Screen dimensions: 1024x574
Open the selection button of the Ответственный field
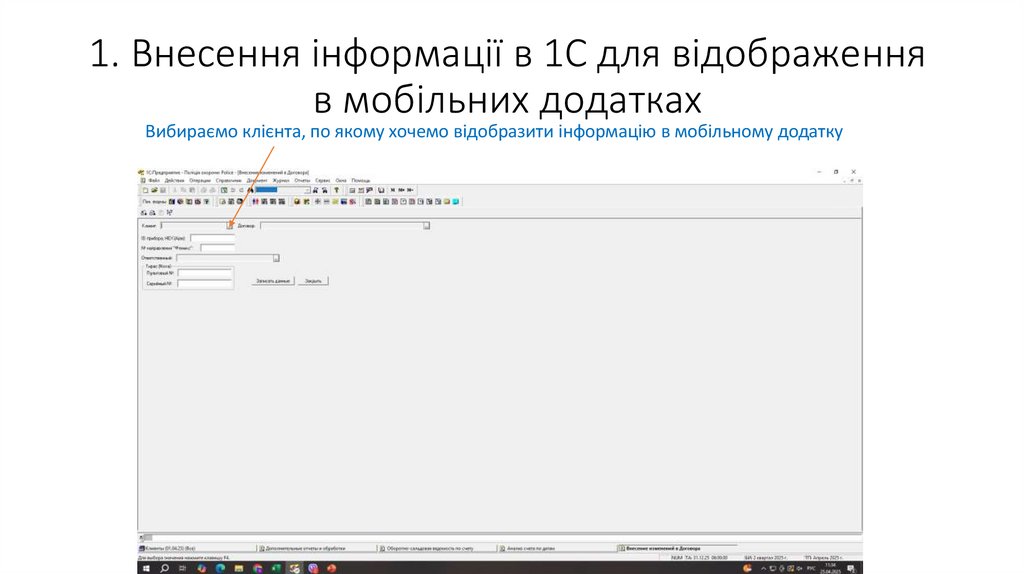point(276,258)
